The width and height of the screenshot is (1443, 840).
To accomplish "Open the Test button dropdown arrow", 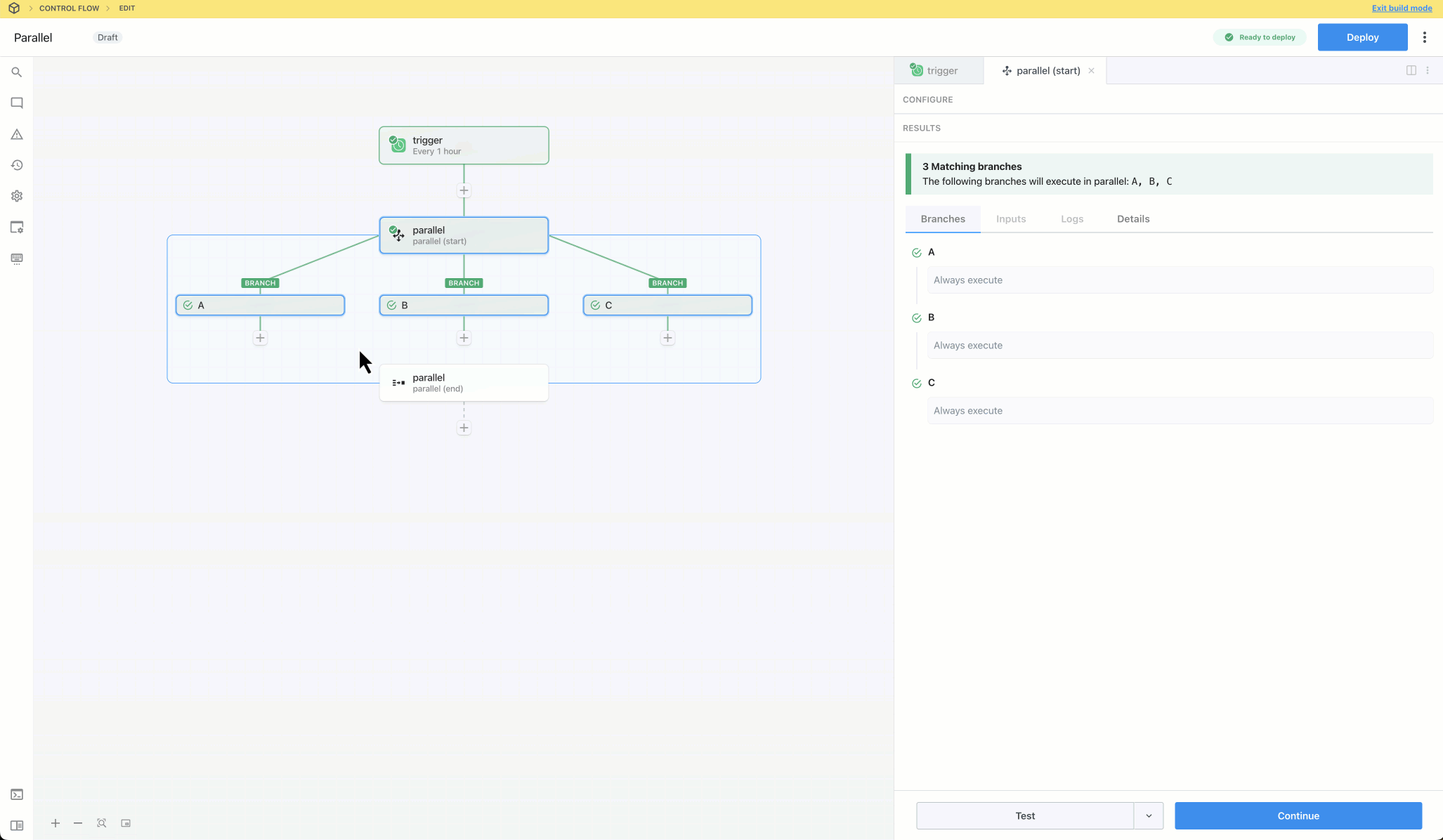I will 1149,815.
